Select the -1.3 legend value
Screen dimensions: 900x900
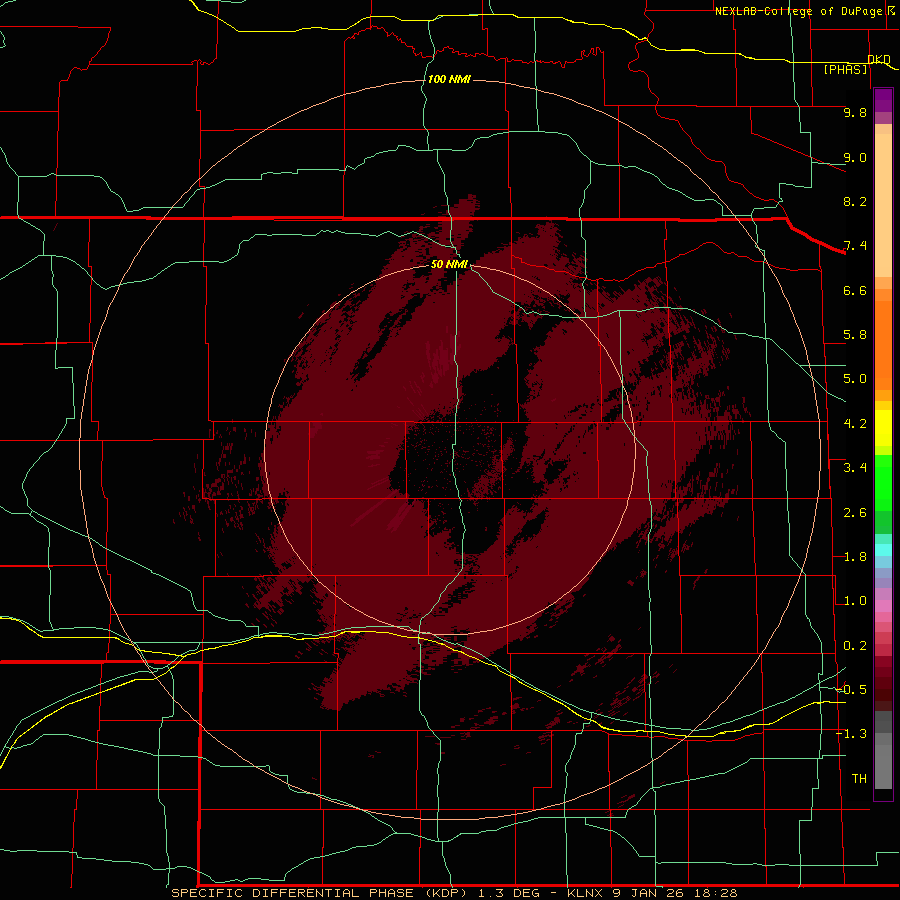[851, 734]
